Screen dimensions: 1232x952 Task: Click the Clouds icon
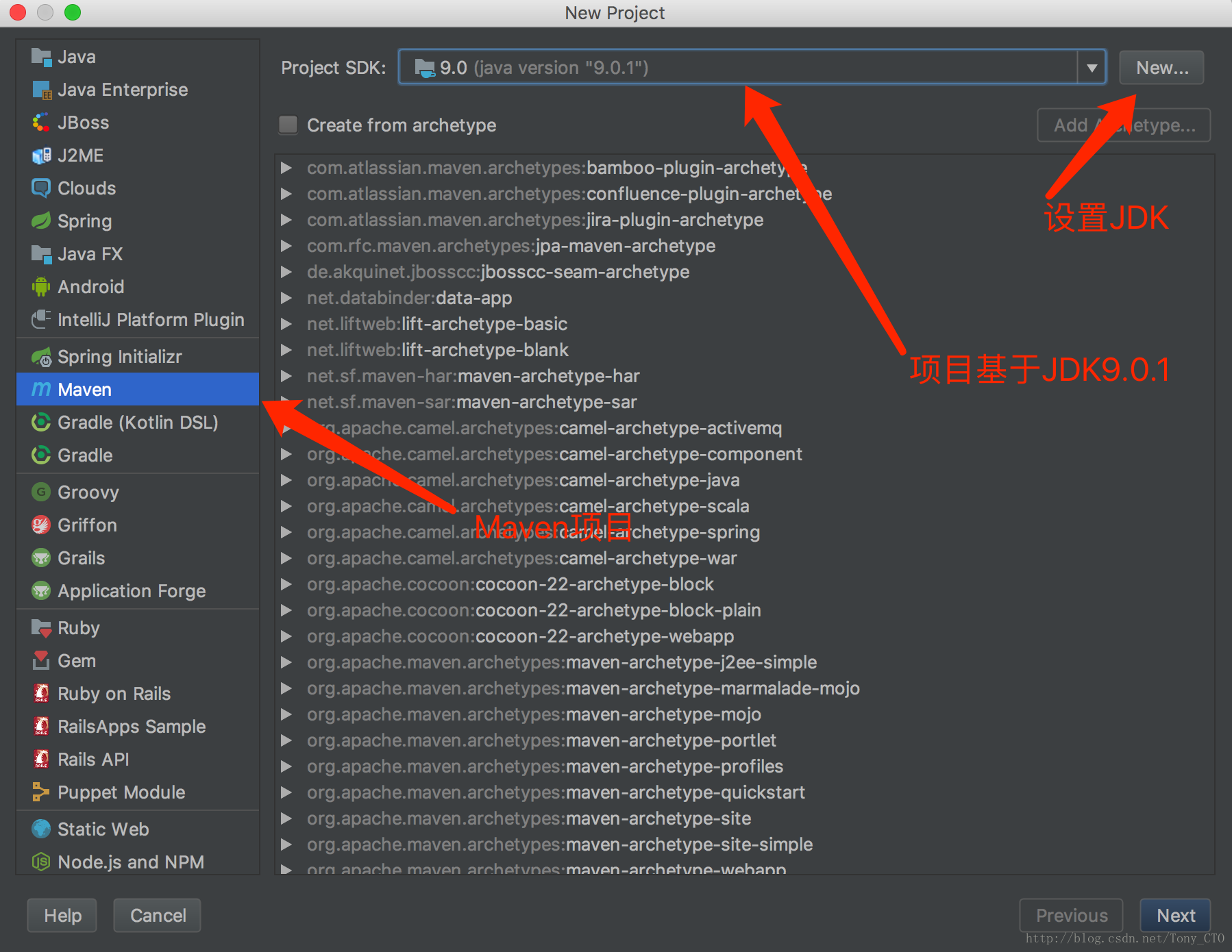[41, 188]
